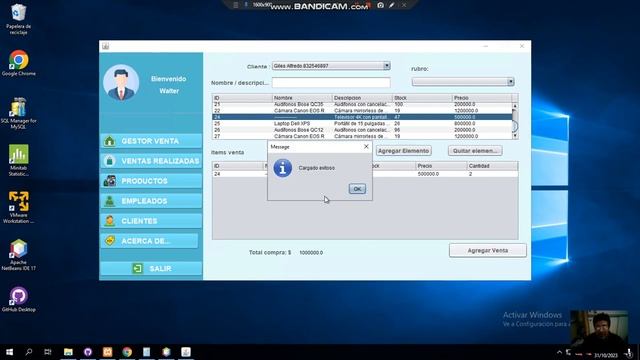640x360 pixels.
Task: Click the taskbar clock date
Action: click(x=606, y=356)
